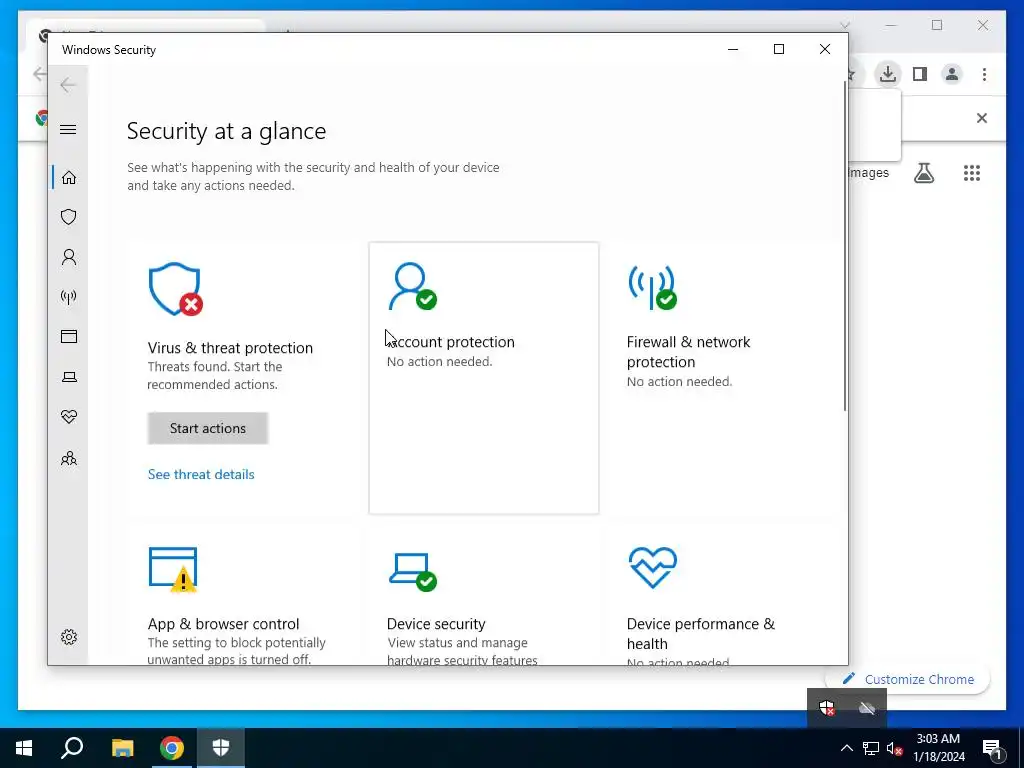Open Firewall & network protection heading
Viewport: 1024px width, 768px height.
(688, 351)
